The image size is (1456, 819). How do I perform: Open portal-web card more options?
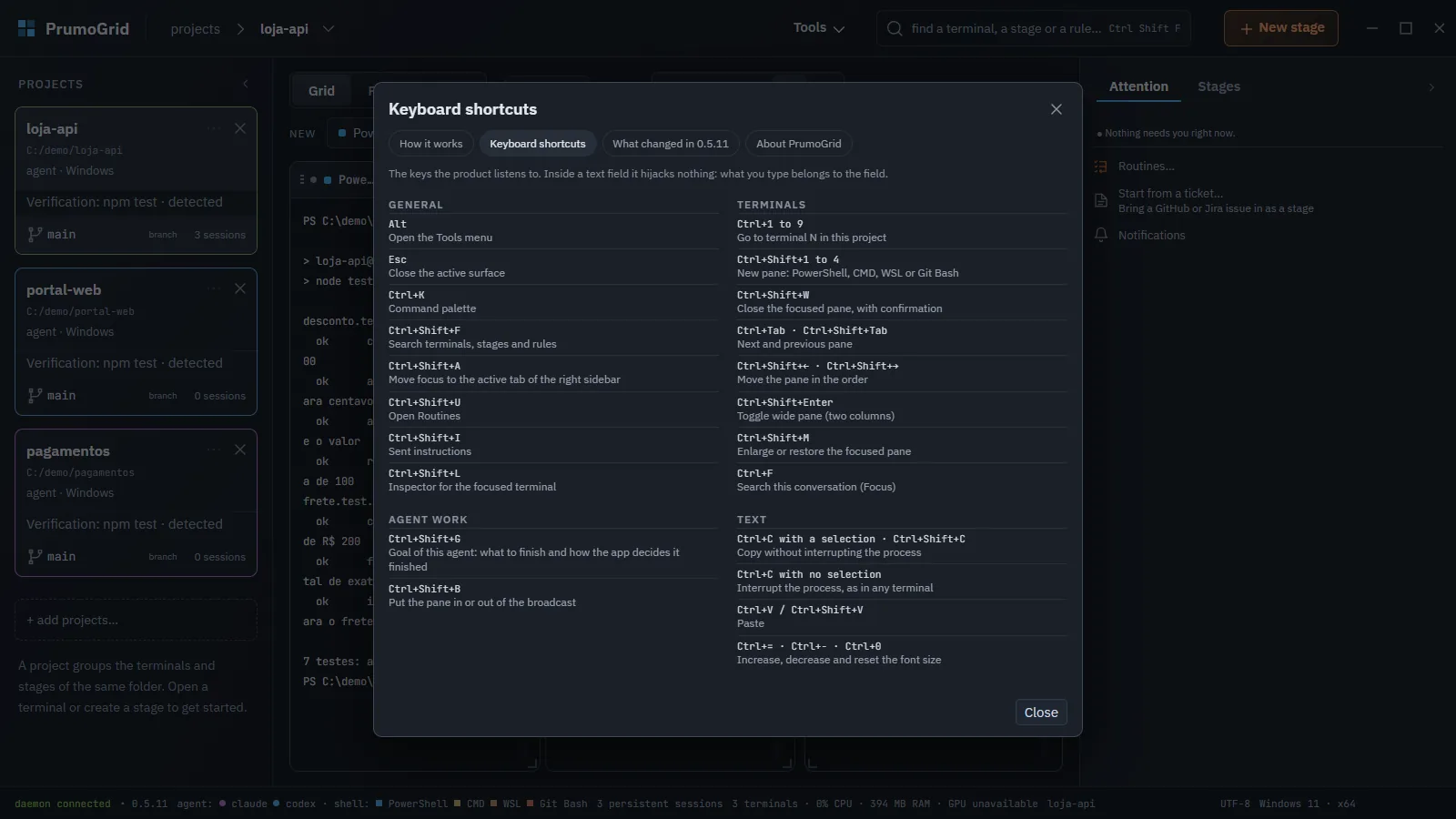(x=214, y=288)
